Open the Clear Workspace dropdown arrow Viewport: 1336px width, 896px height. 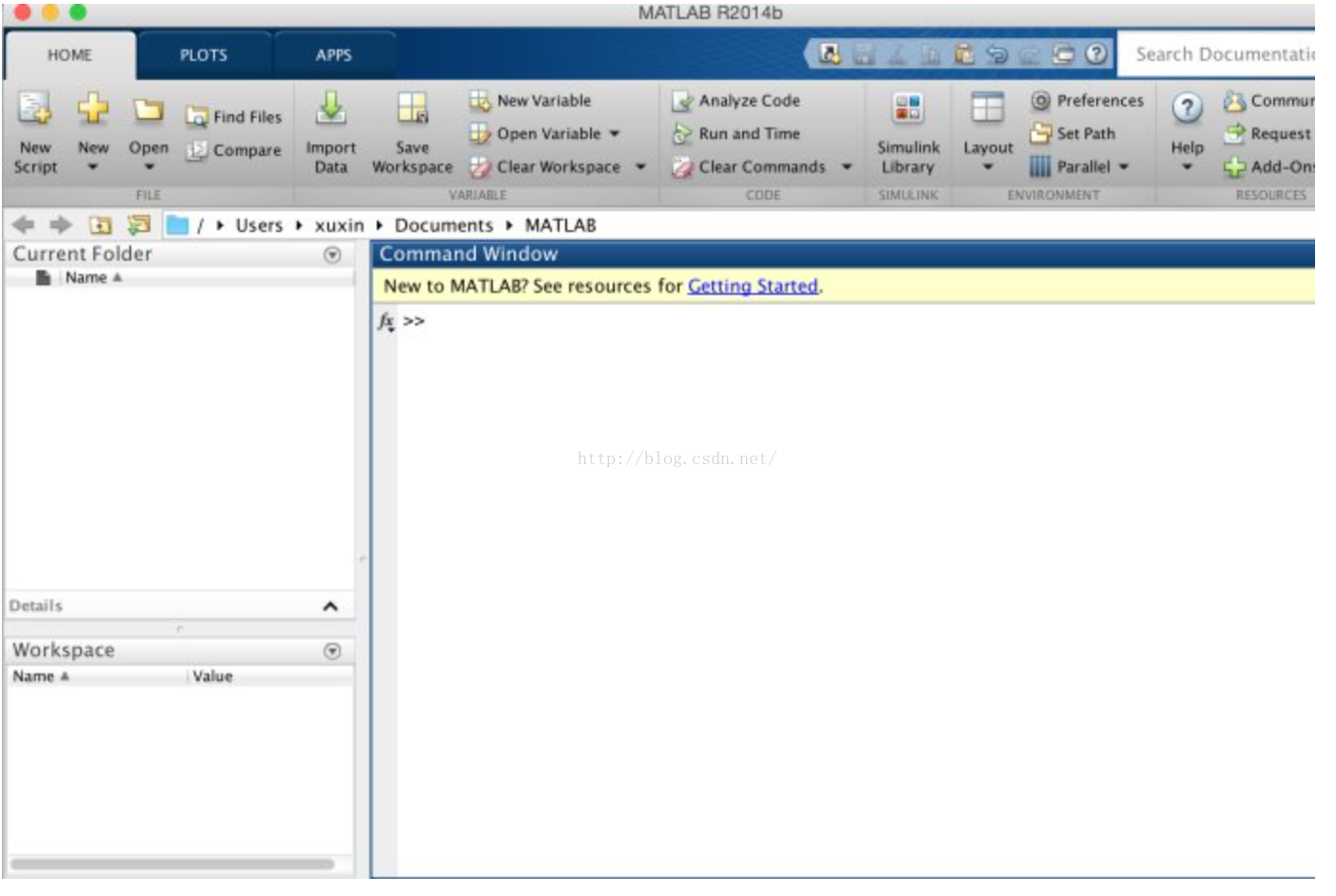pyautogui.click(x=640, y=167)
